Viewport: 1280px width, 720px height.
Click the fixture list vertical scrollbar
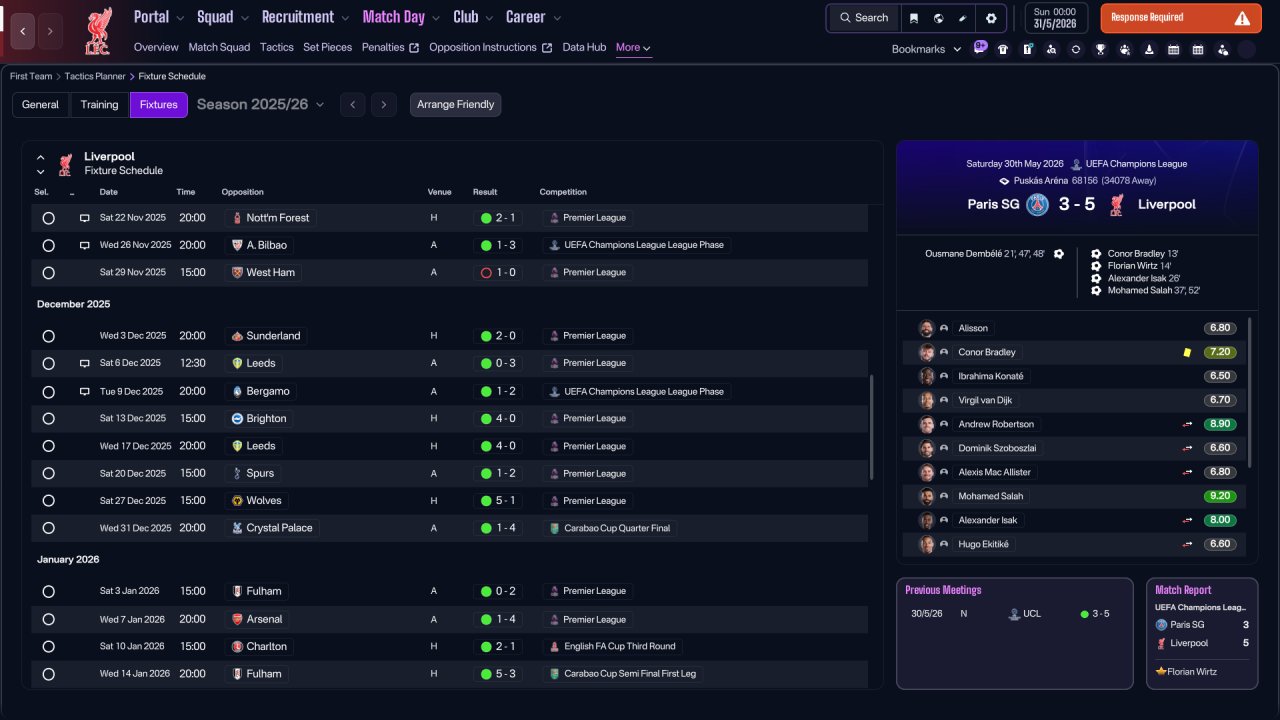point(871,428)
